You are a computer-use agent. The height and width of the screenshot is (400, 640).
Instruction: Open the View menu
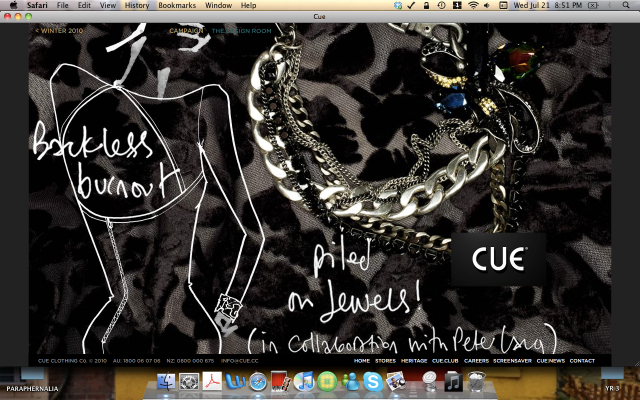[108, 5]
